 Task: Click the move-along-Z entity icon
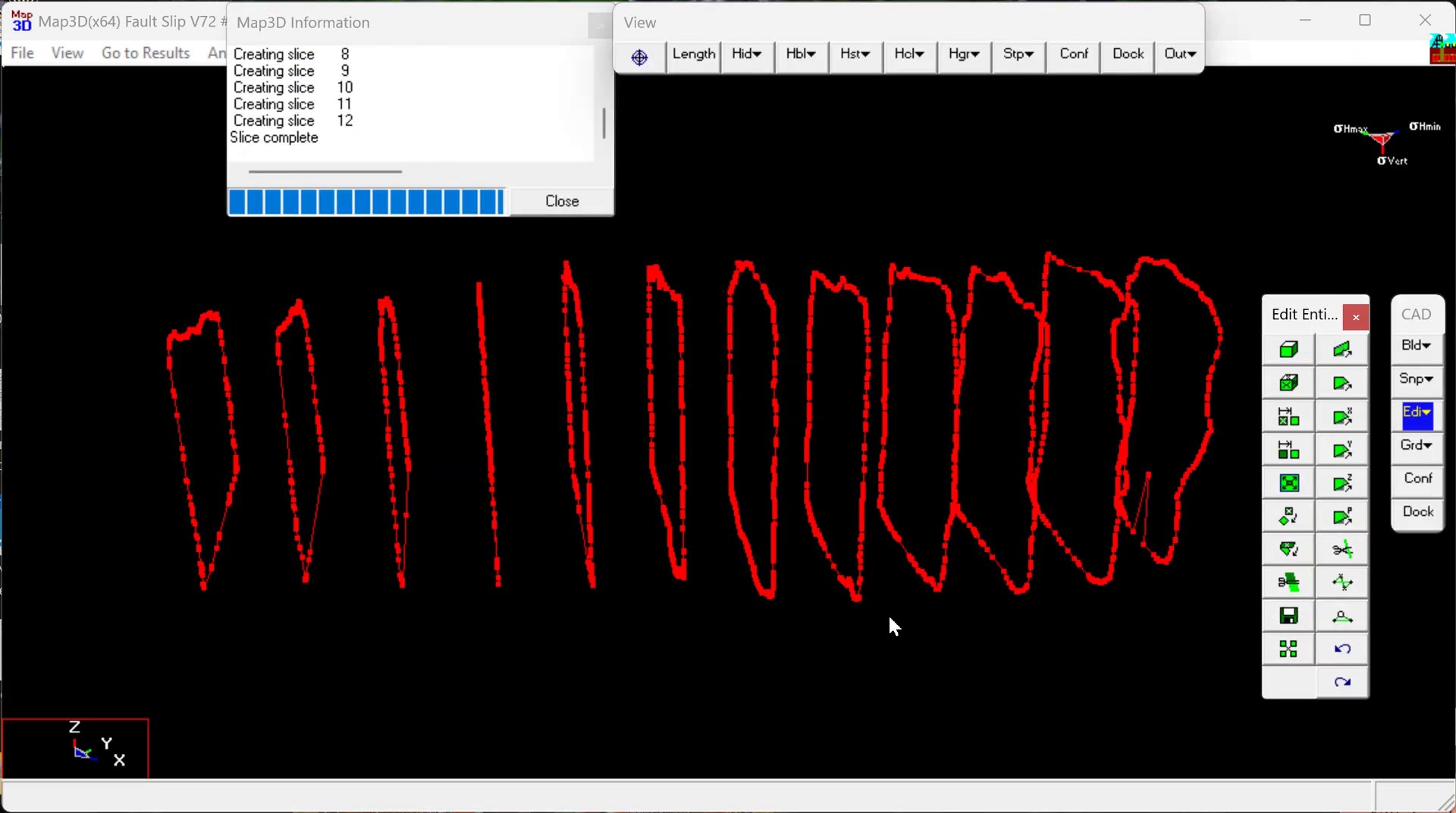coord(1342,483)
